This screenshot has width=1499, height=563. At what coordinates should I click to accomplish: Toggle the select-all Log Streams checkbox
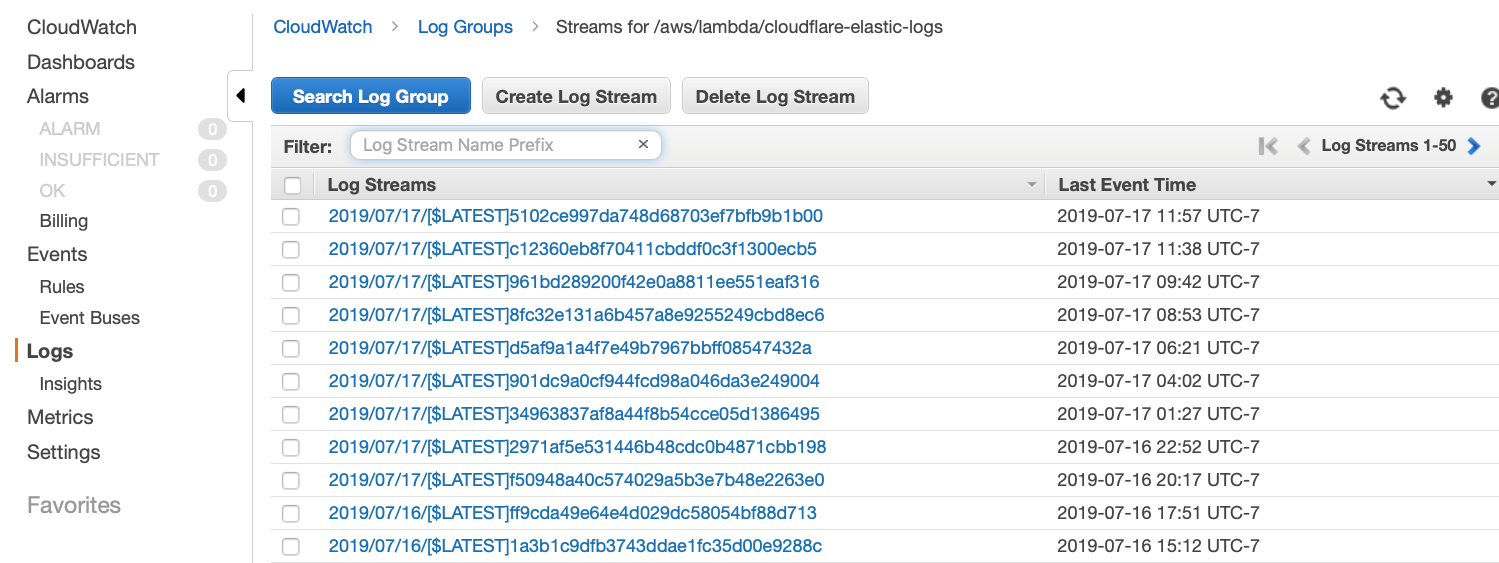tap(292, 185)
